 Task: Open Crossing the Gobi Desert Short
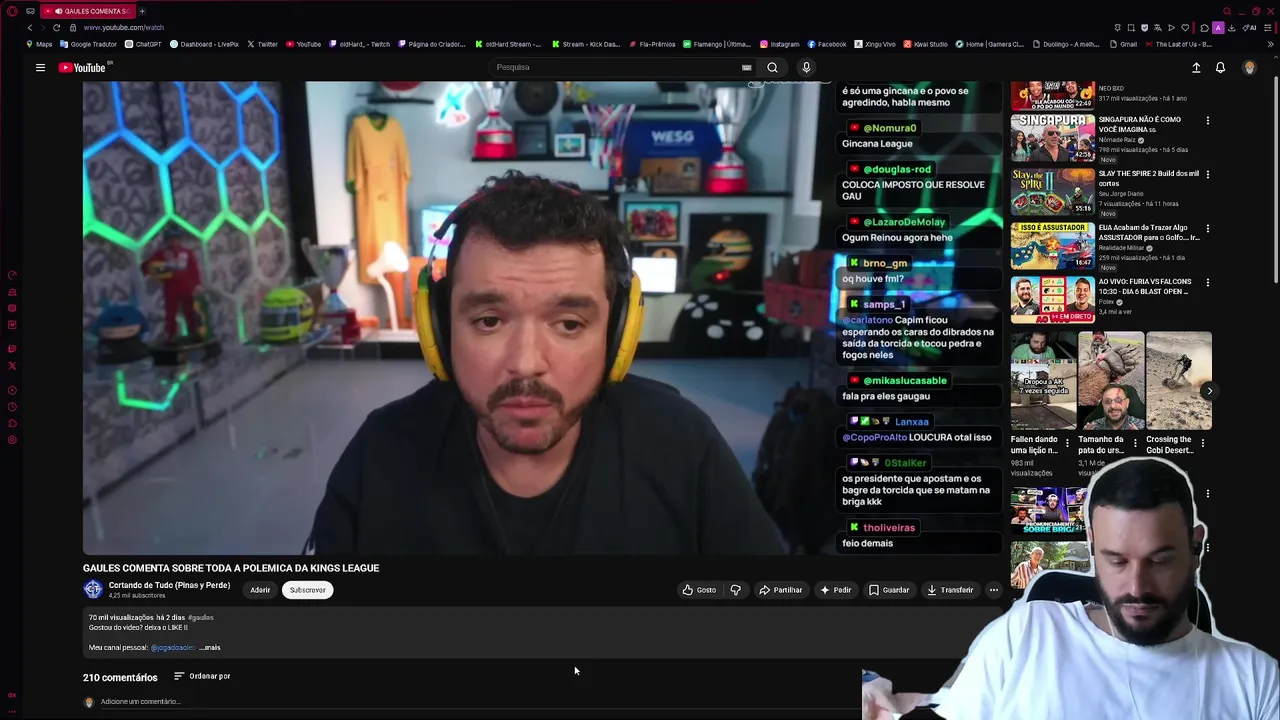pyautogui.click(x=1179, y=381)
